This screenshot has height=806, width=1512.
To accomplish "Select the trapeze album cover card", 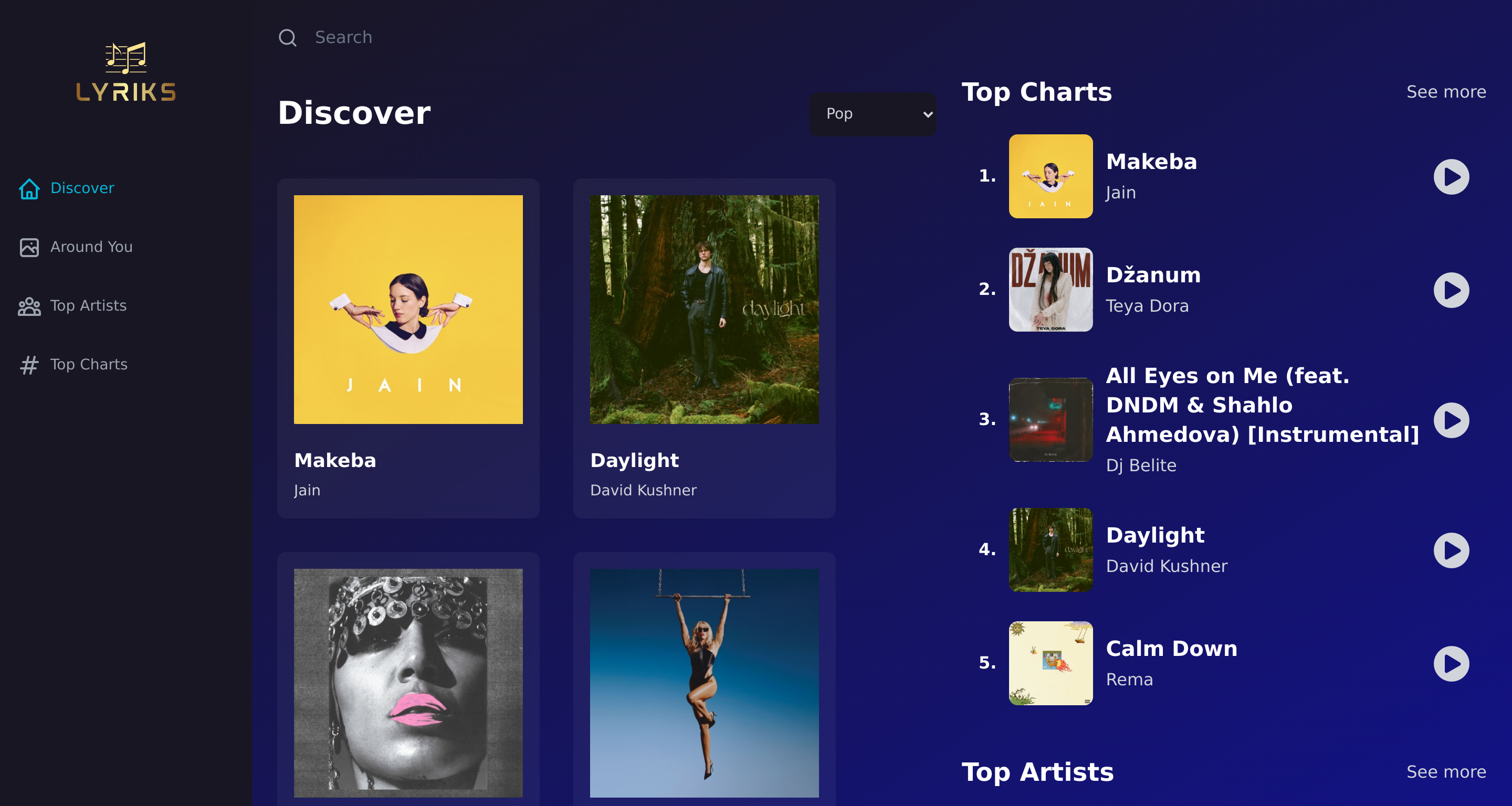I will [703, 683].
